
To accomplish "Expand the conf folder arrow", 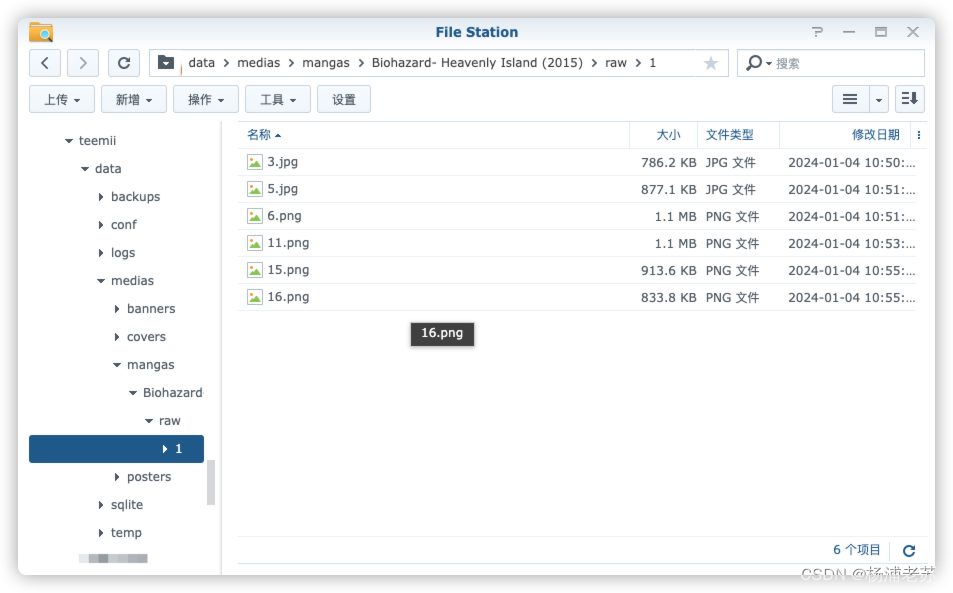I will coord(101,225).
